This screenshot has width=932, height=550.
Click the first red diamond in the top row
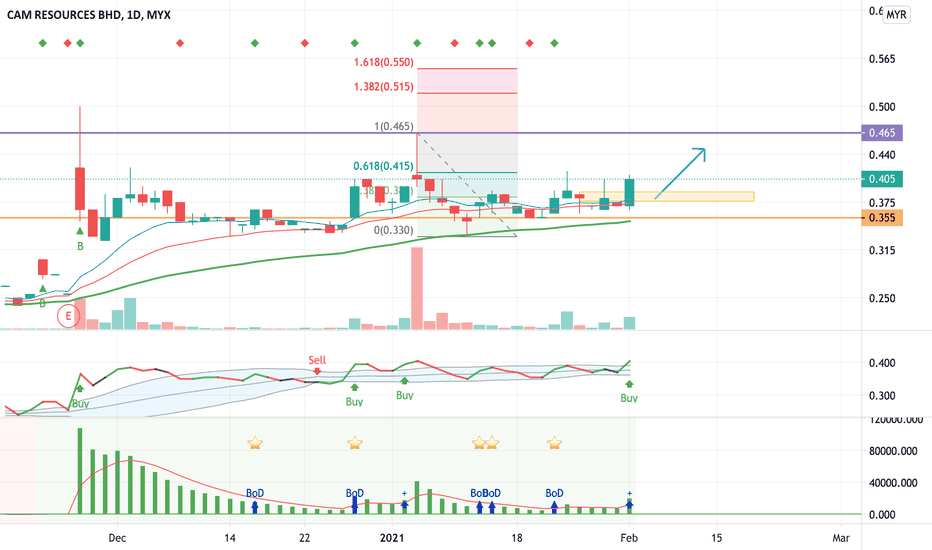(x=67, y=43)
